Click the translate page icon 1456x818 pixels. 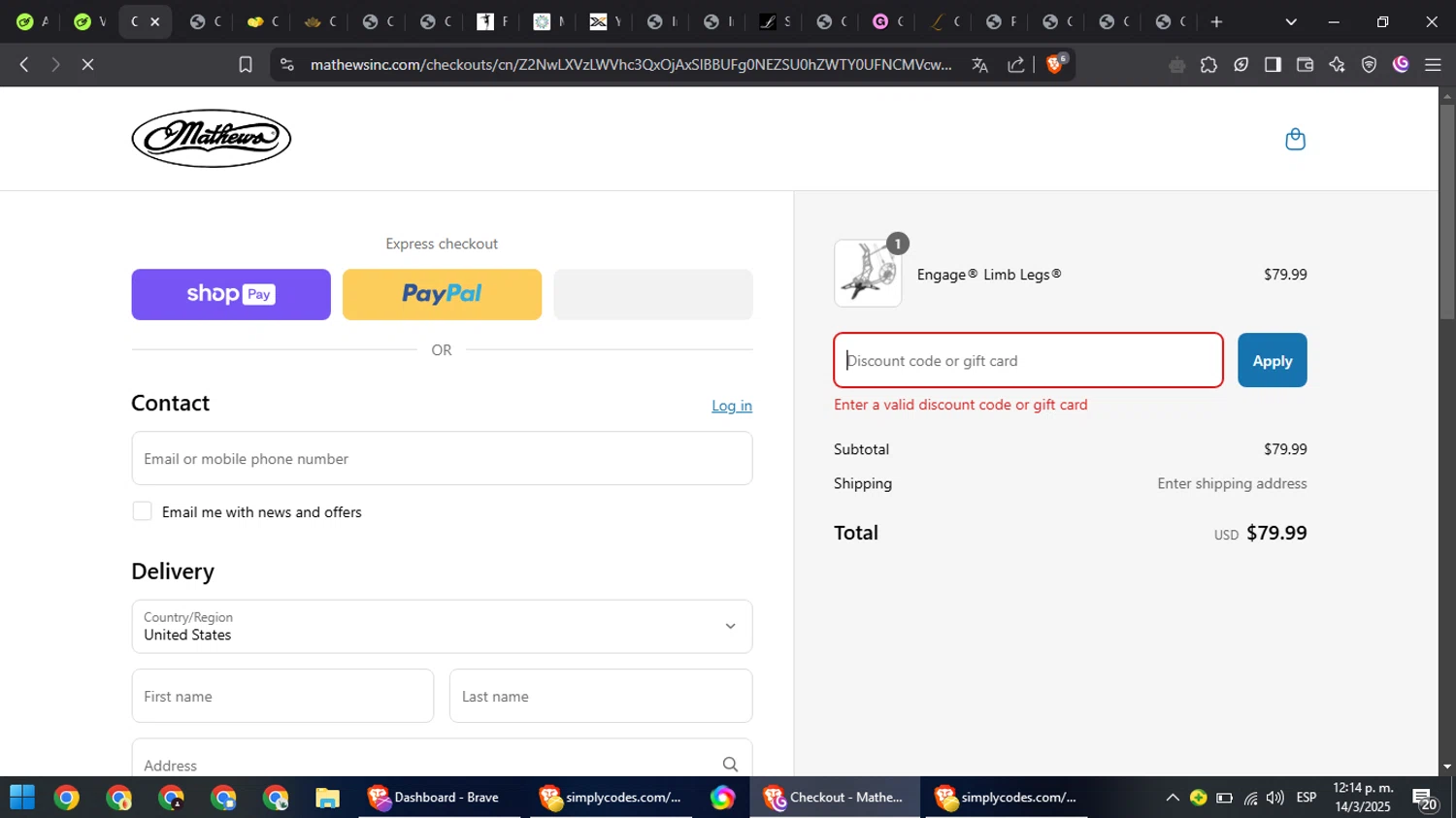pos(980,65)
